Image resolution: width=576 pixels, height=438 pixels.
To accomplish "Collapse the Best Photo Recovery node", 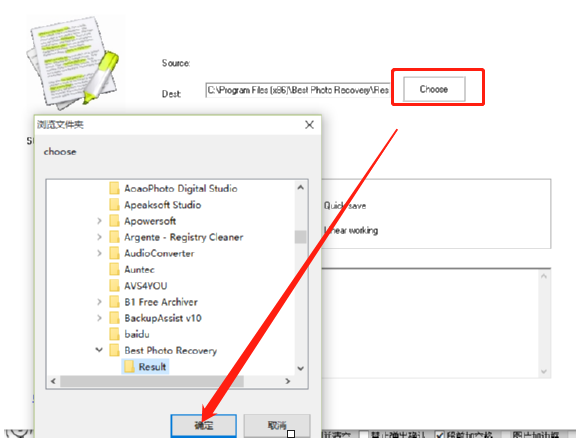I will click(99, 350).
